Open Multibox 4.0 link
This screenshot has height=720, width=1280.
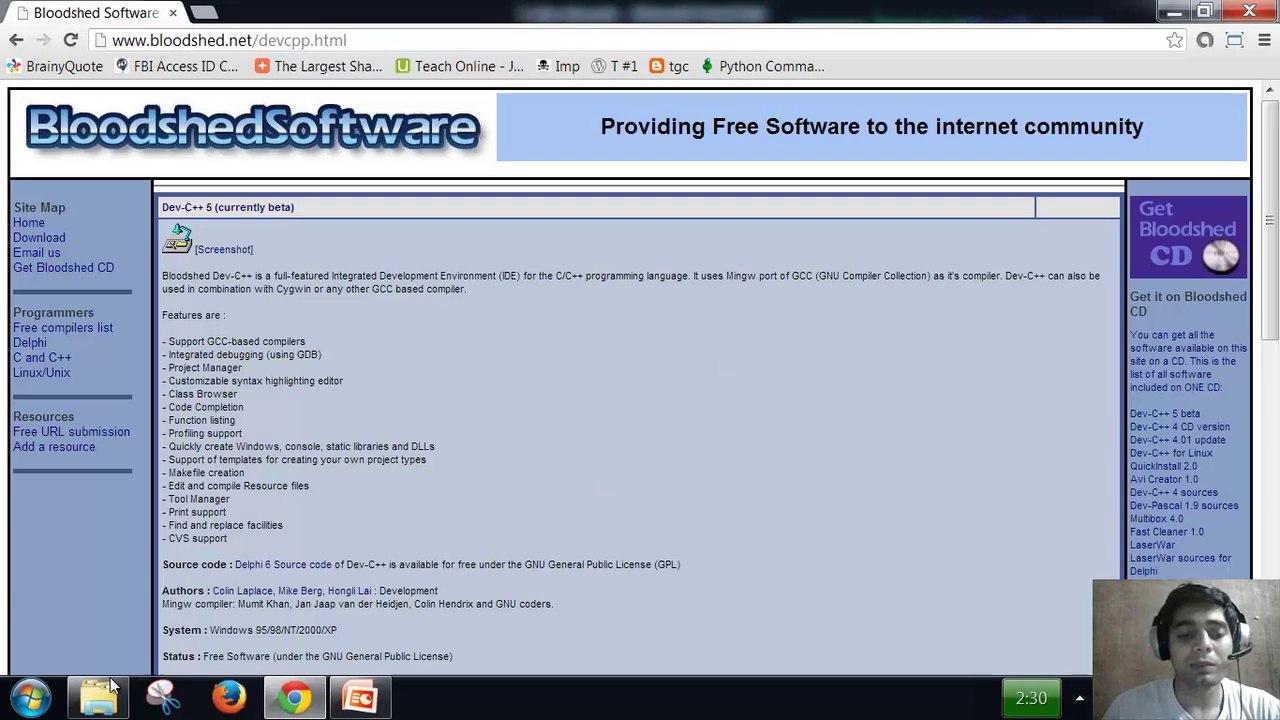coord(1157,519)
